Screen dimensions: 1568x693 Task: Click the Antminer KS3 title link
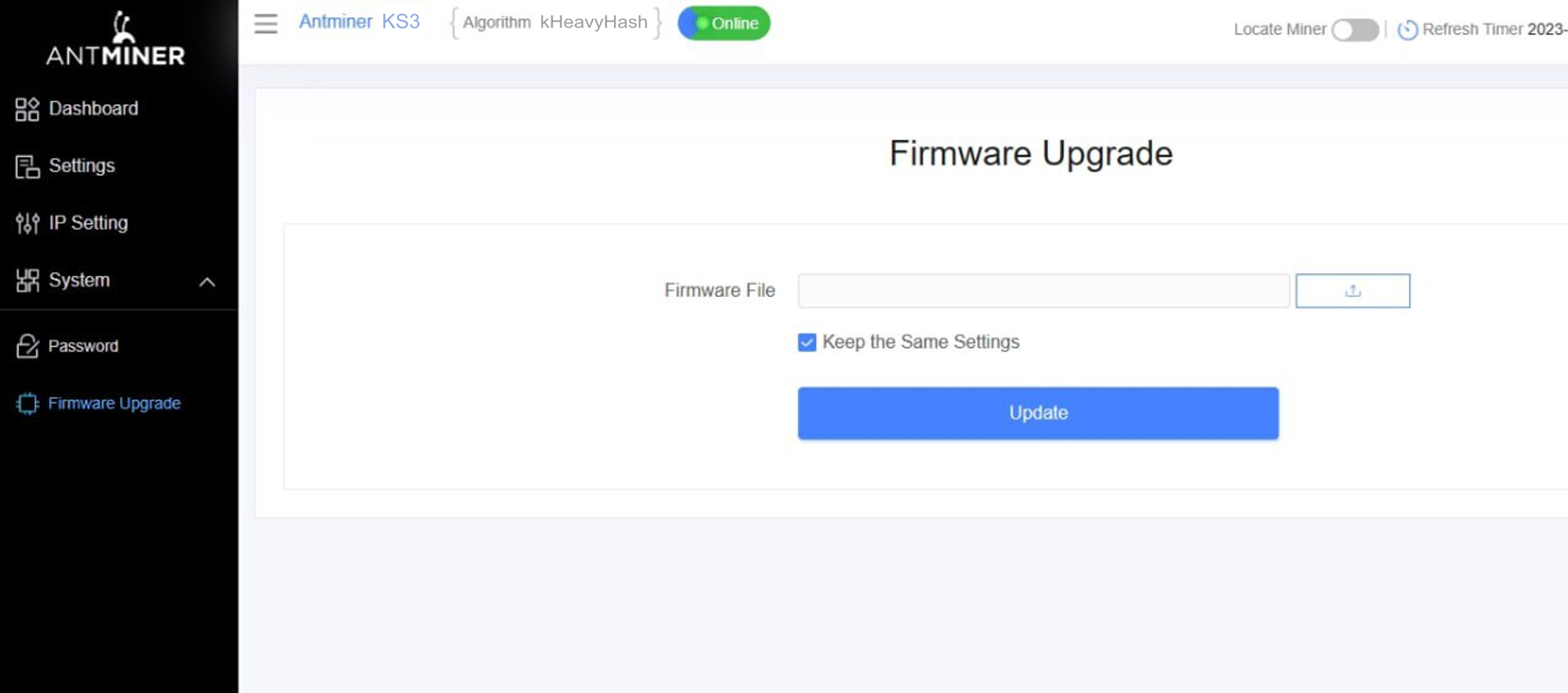[x=359, y=22]
